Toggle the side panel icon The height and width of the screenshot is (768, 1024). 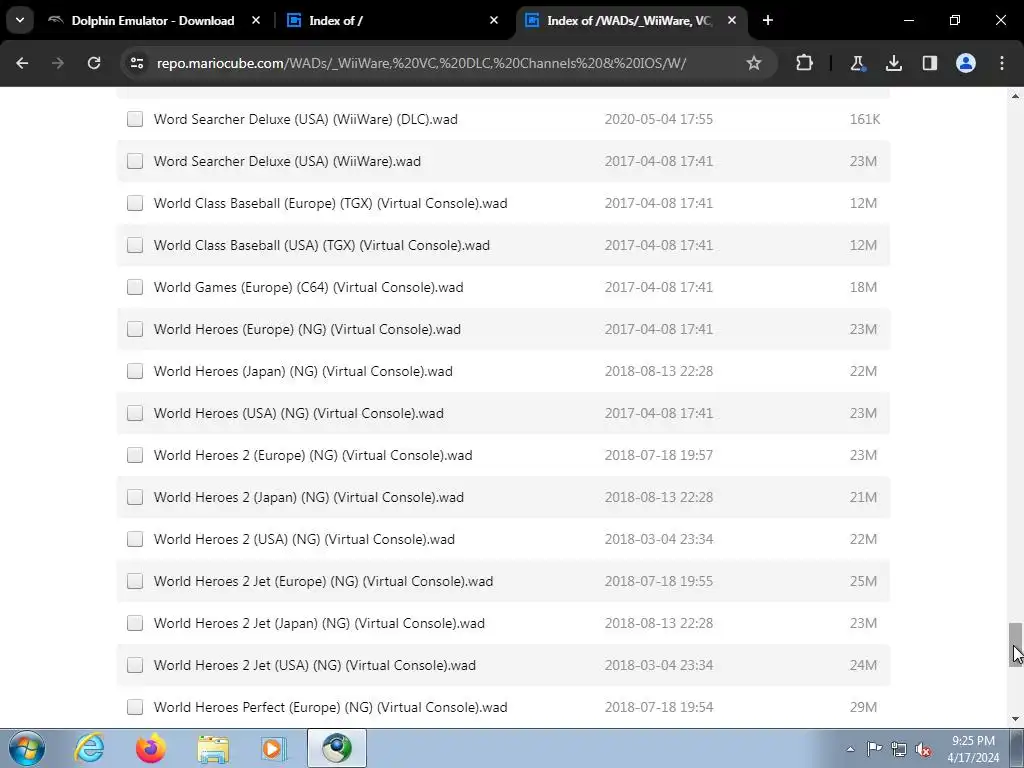[929, 63]
